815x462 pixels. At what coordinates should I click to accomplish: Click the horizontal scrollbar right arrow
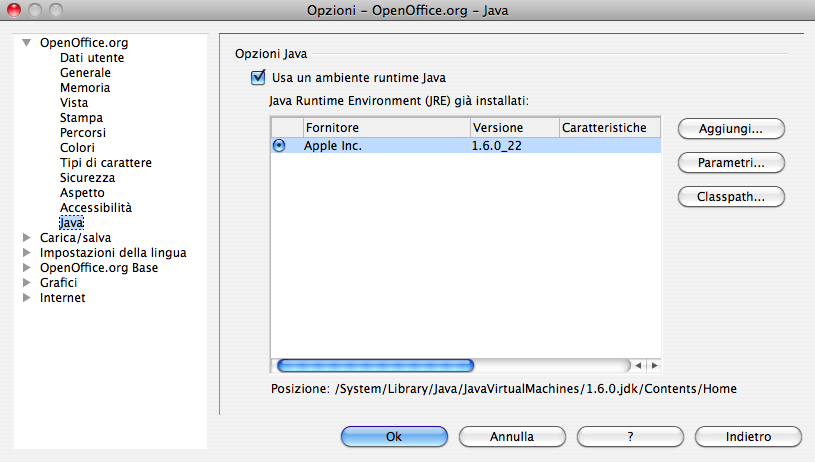click(654, 365)
